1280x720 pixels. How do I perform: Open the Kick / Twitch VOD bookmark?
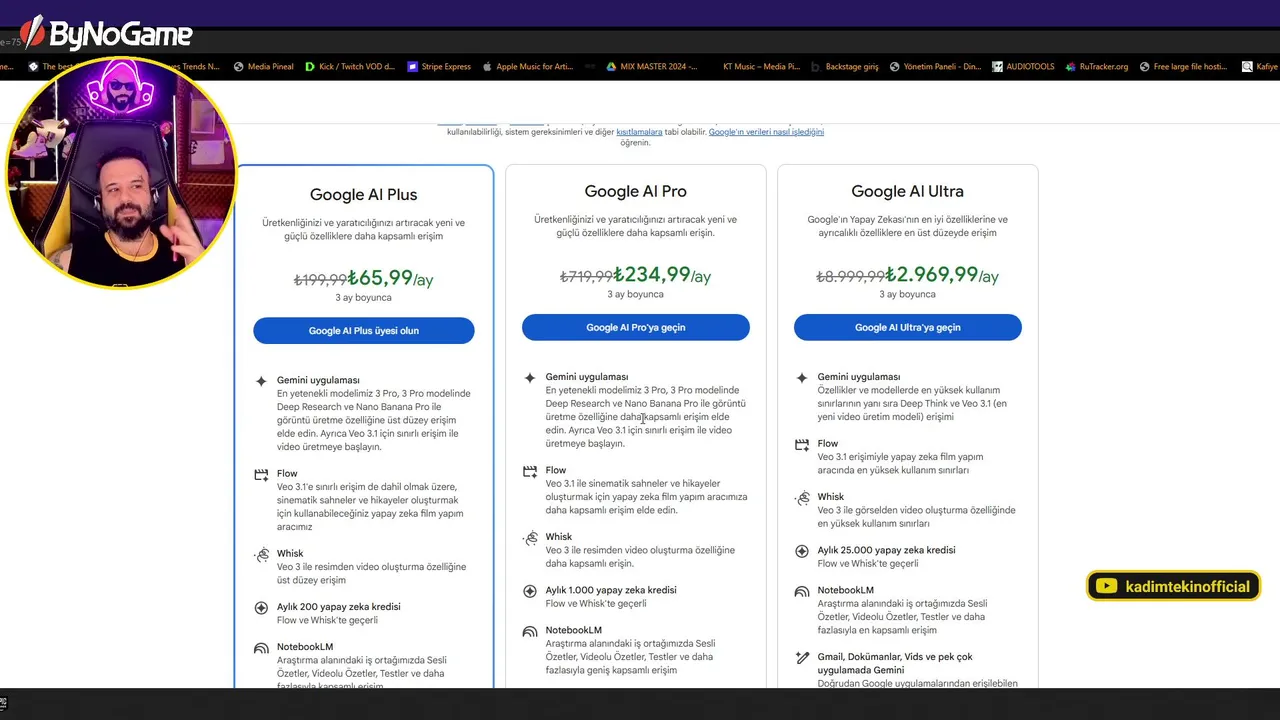[x=350, y=67]
